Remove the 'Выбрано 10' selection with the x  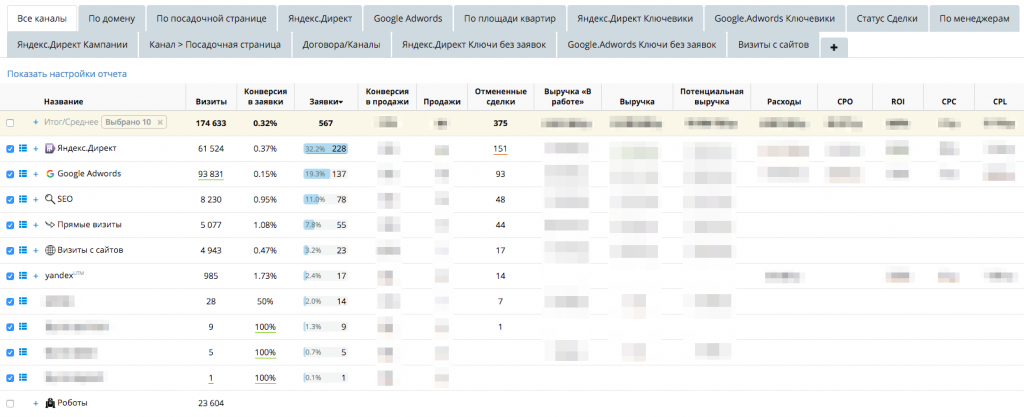coord(159,122)
